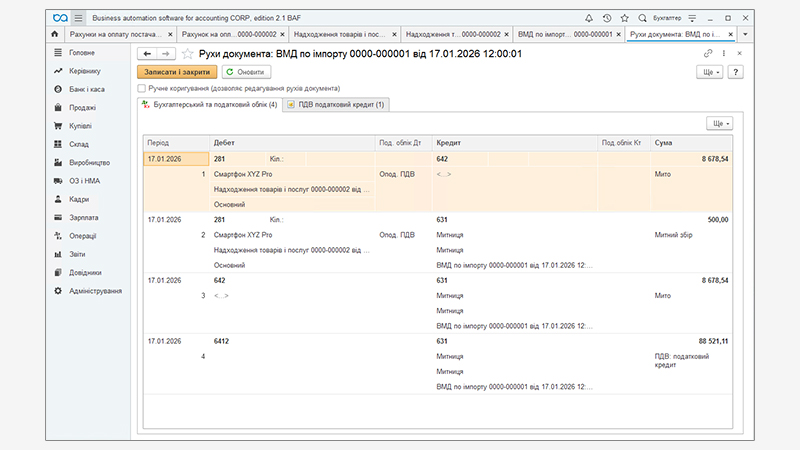Open the Банк і каса section
800x450 pixels.
click(88, 90)
